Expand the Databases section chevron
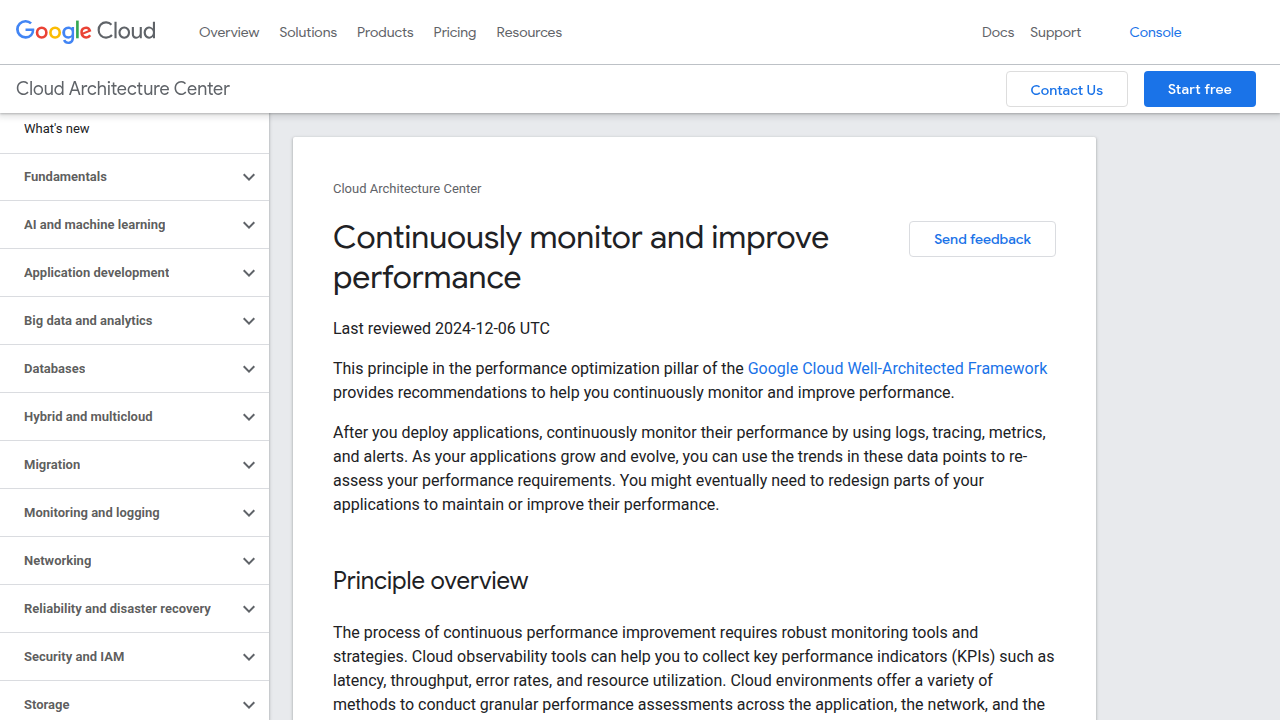Screen dimensions: 1280x720 point(249,369)
